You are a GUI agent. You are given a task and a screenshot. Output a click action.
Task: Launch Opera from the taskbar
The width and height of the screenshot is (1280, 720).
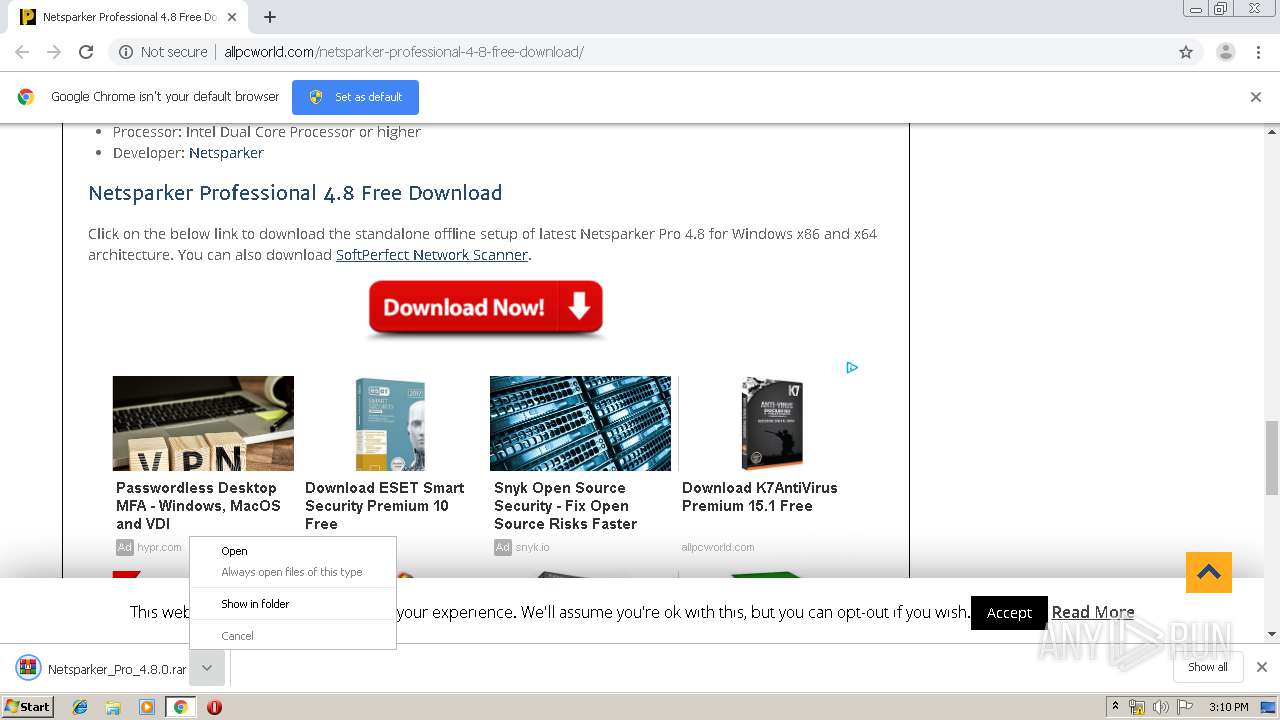214,707
